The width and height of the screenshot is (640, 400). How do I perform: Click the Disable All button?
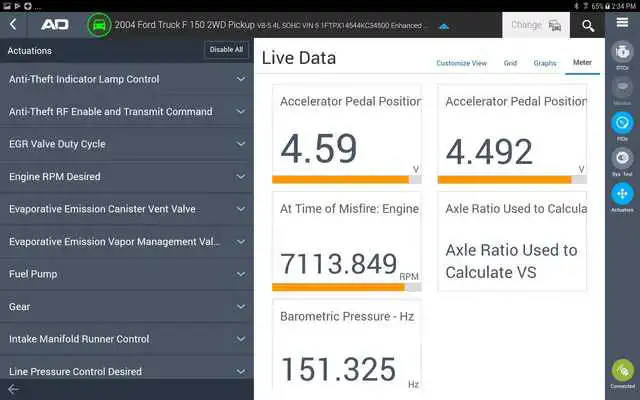(226, 50)
